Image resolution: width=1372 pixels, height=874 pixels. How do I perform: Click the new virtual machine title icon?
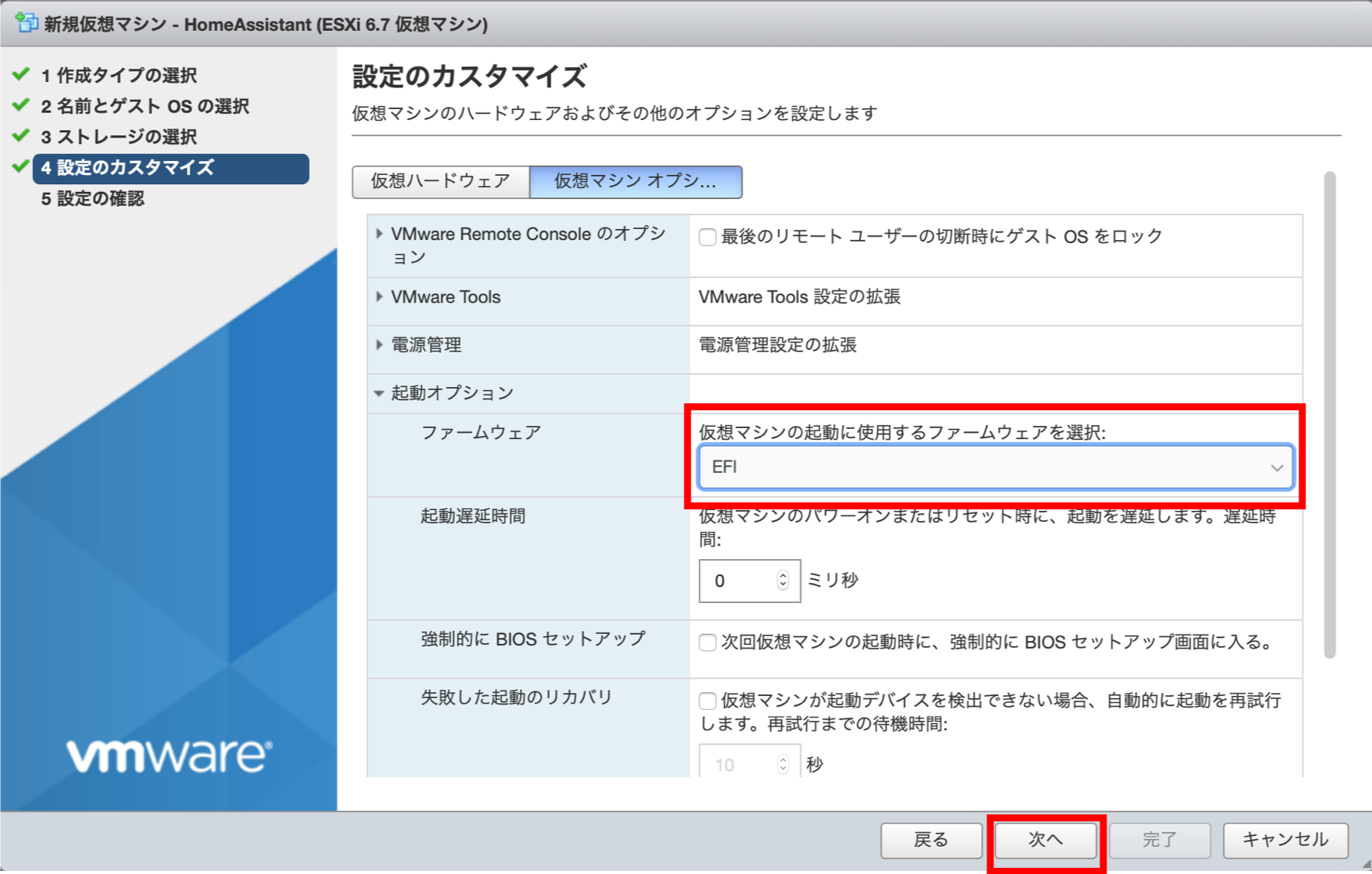[x=26, y=23]
